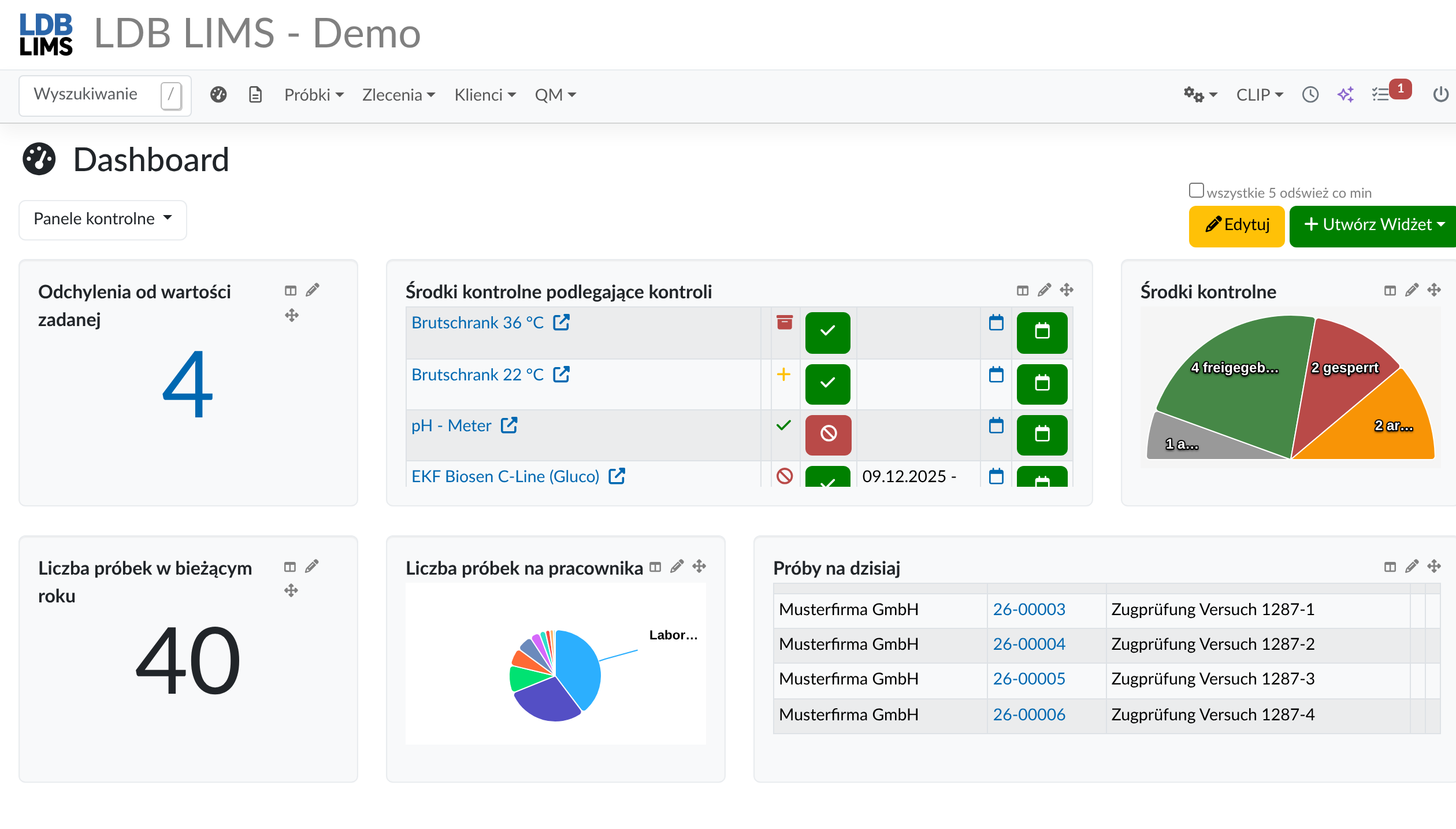Open the Zlecenia menu
This screenshot has width=1456, height=829.
coord(399,94)
